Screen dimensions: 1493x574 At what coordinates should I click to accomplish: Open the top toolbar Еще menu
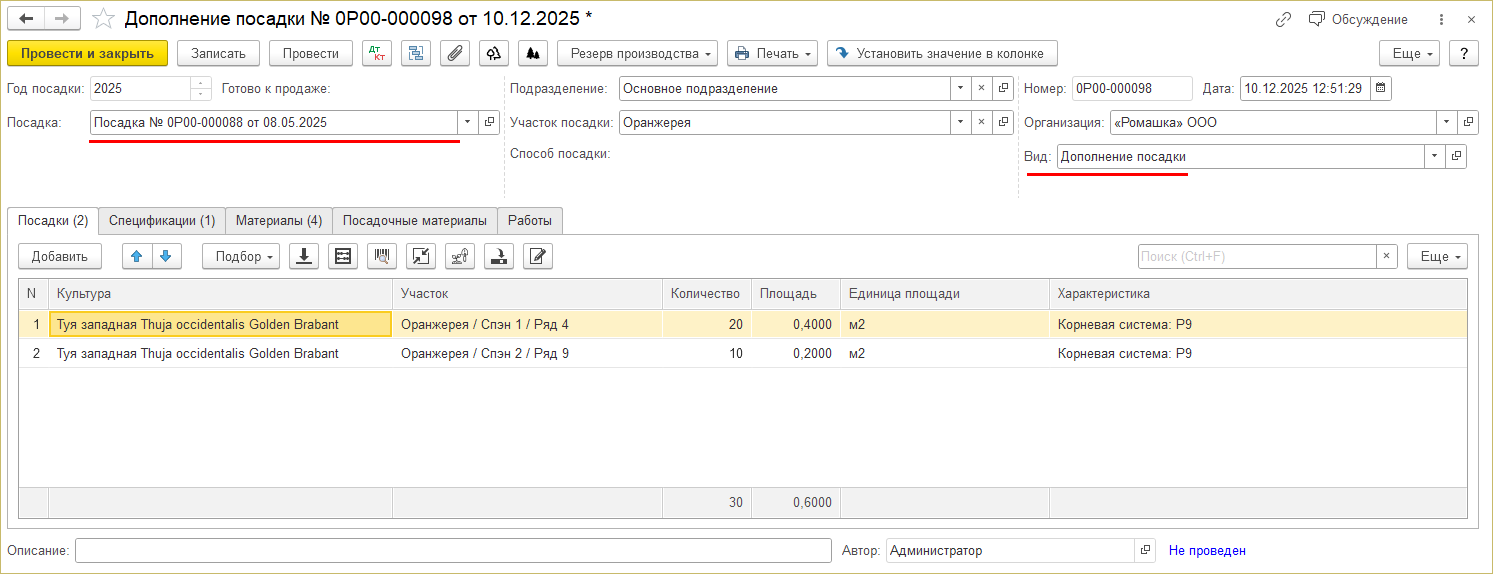click(x=1409, y=53)
